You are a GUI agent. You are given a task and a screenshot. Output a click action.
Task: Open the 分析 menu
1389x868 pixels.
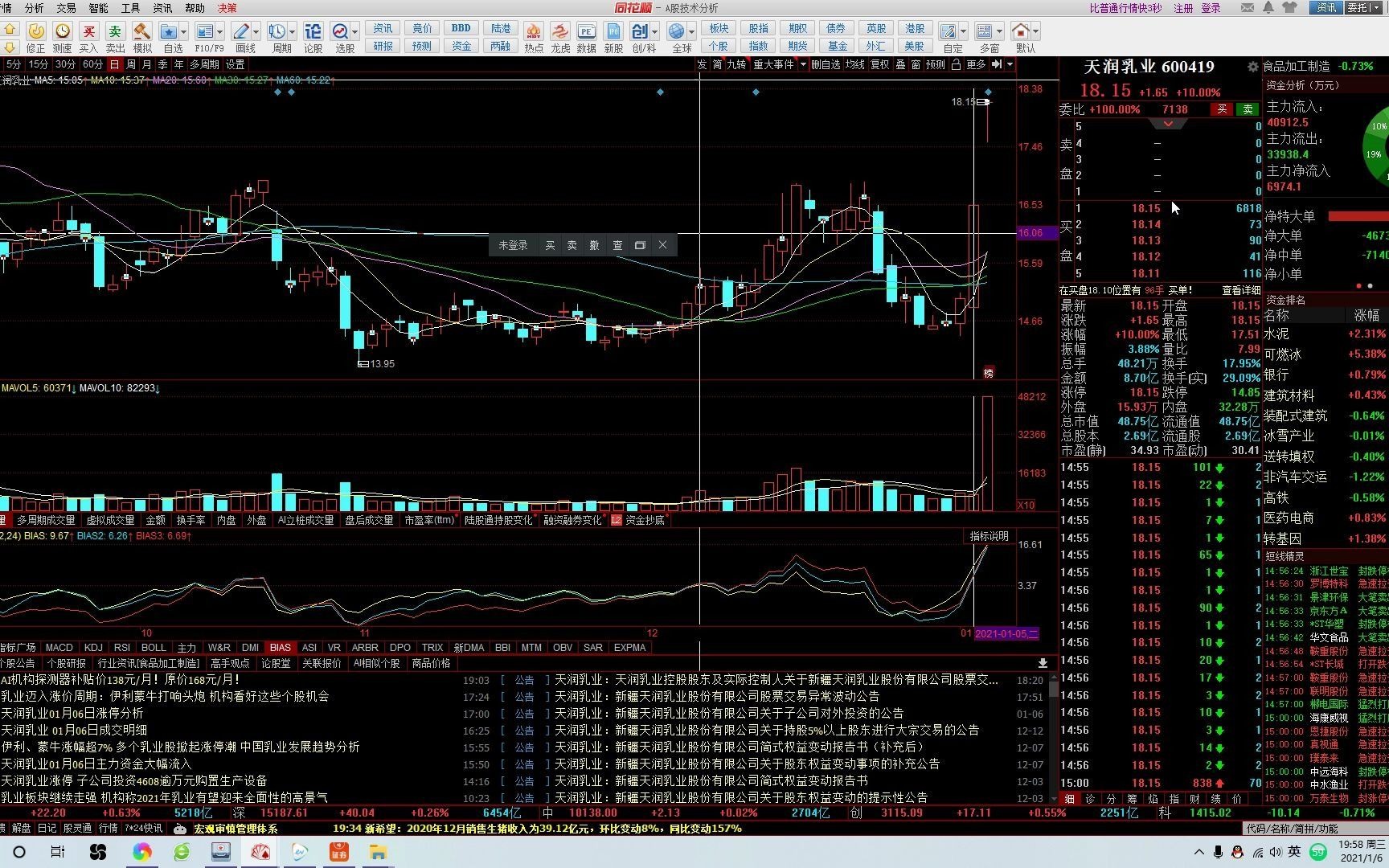35,8
